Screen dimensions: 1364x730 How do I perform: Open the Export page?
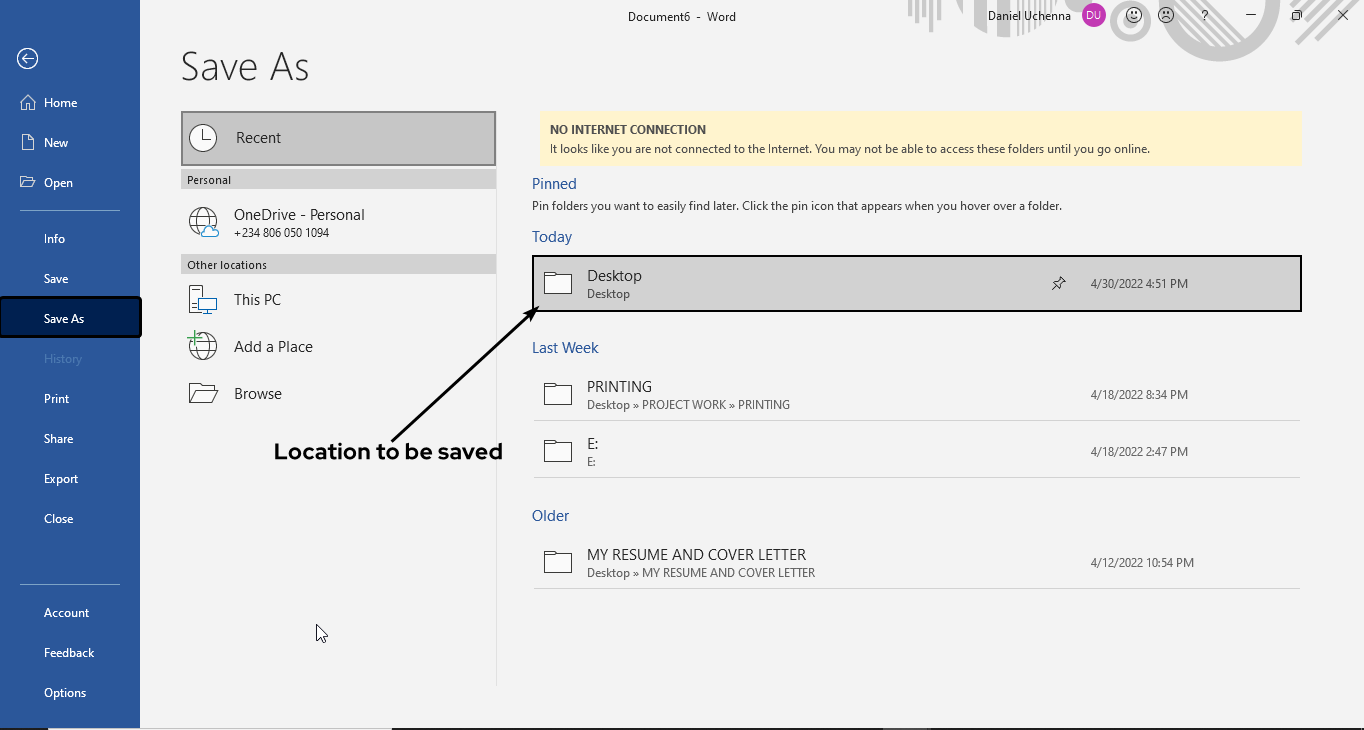(61, 479)
